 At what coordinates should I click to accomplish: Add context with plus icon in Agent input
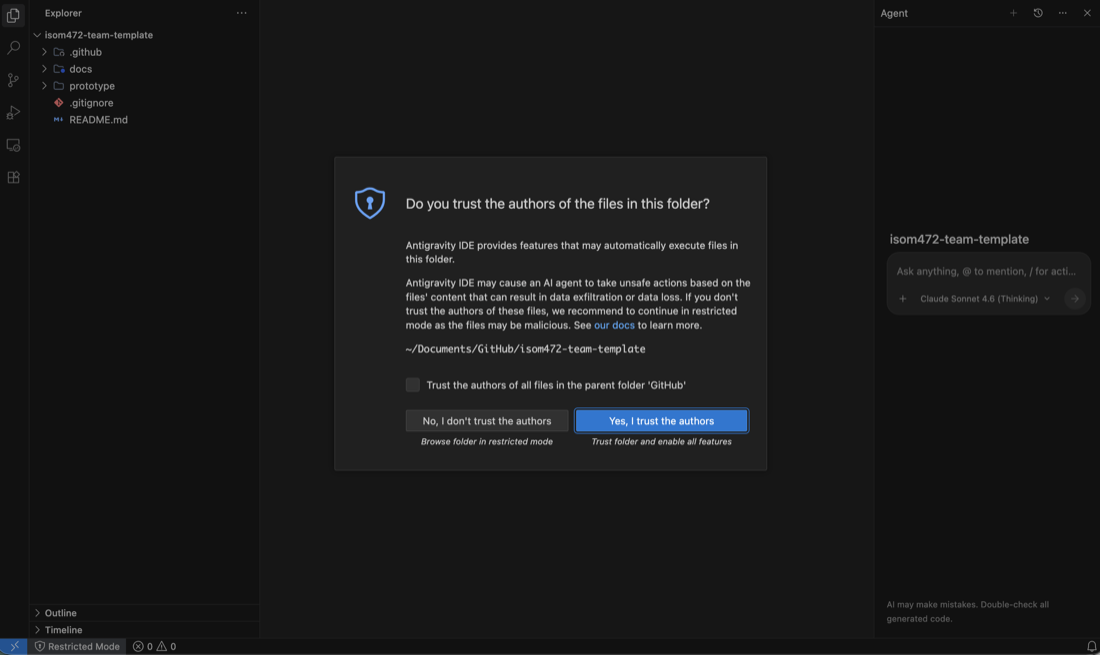[903, 299]
